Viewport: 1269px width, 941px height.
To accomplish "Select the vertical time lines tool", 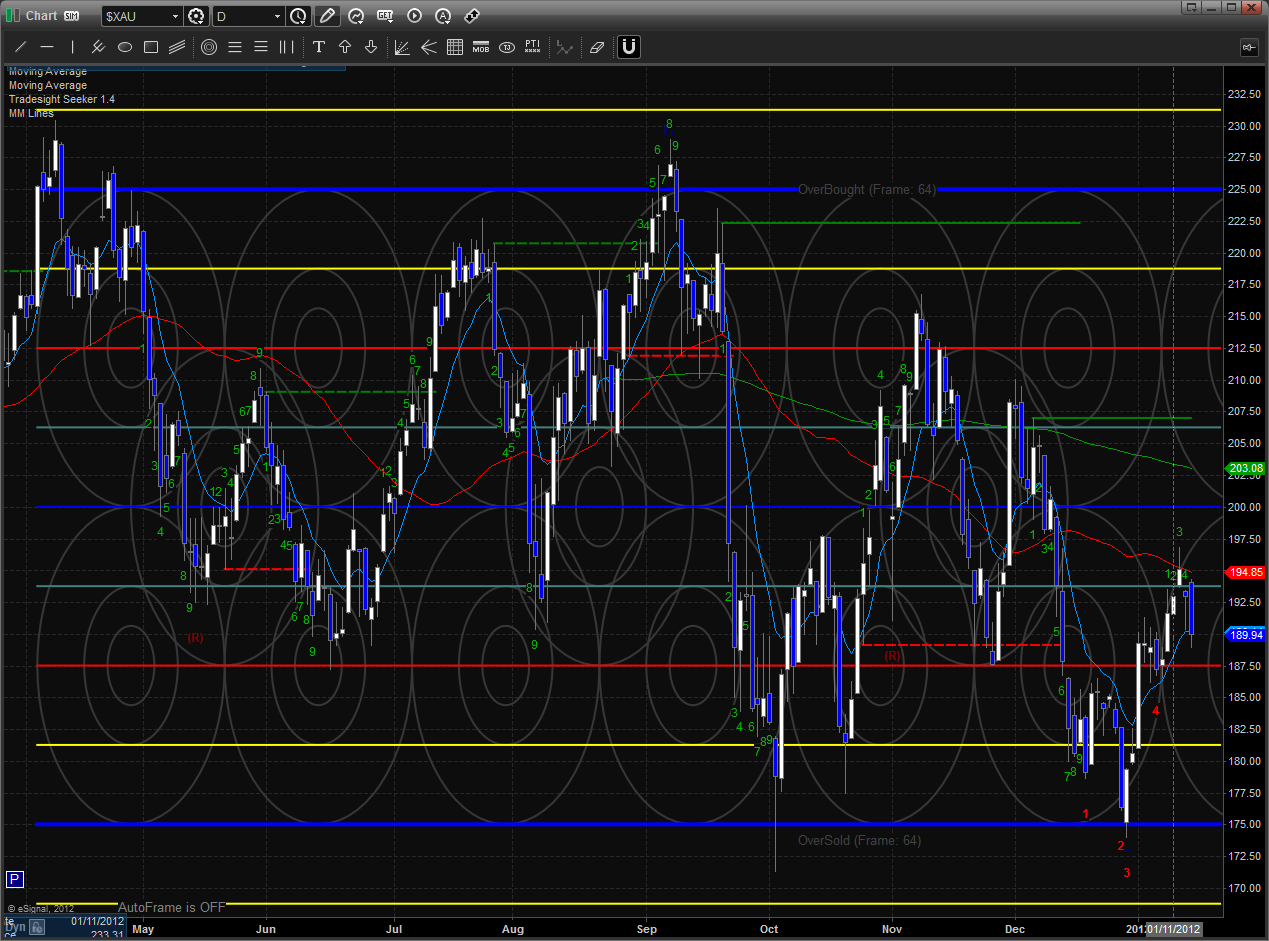I will tap(287, 47).
